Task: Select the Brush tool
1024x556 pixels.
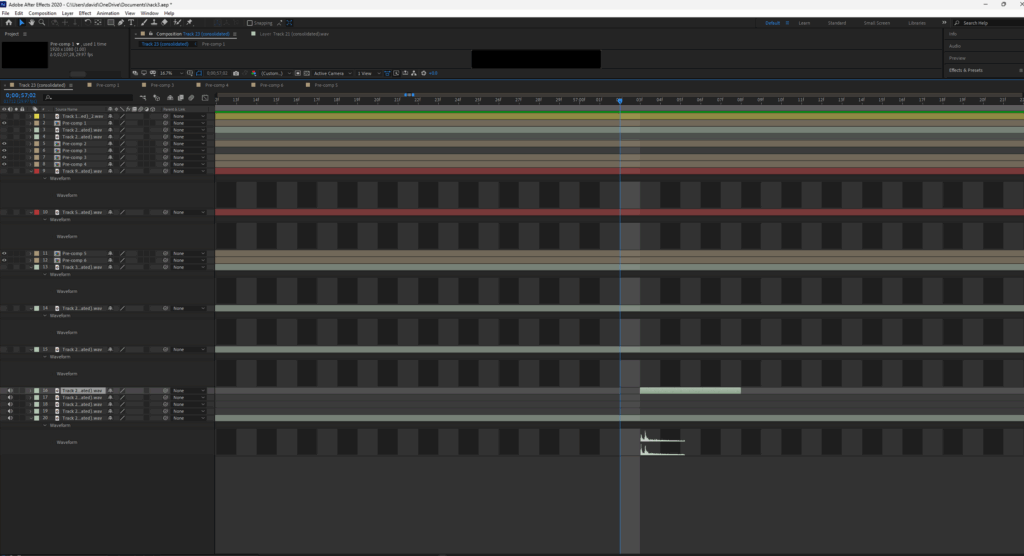Action: [144, 22]
